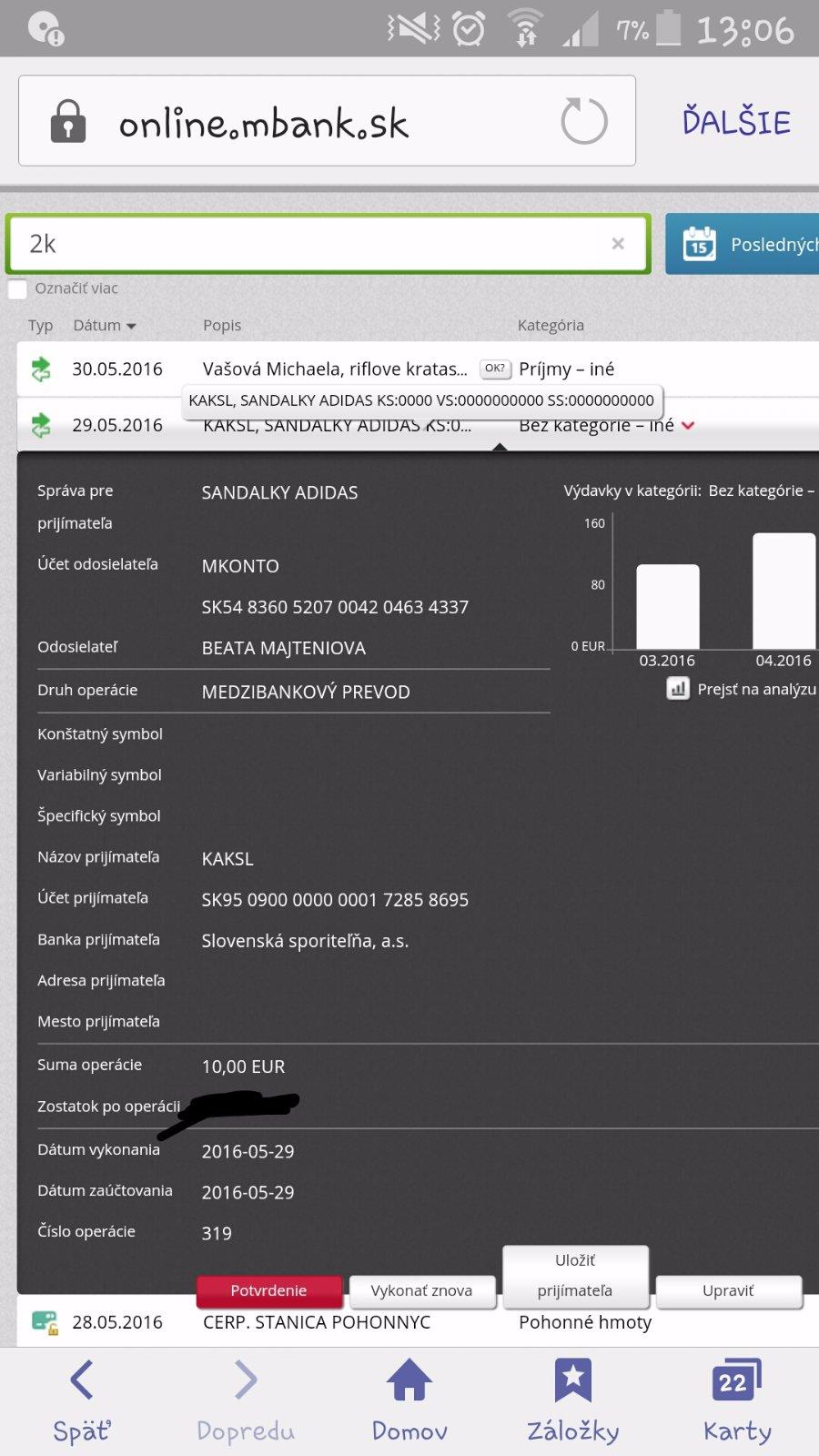Screen dimensions: 819x1456
Task: Expand the Bez kategórie category dropdown
Action: pyautogui.click(x=688, y=425)
